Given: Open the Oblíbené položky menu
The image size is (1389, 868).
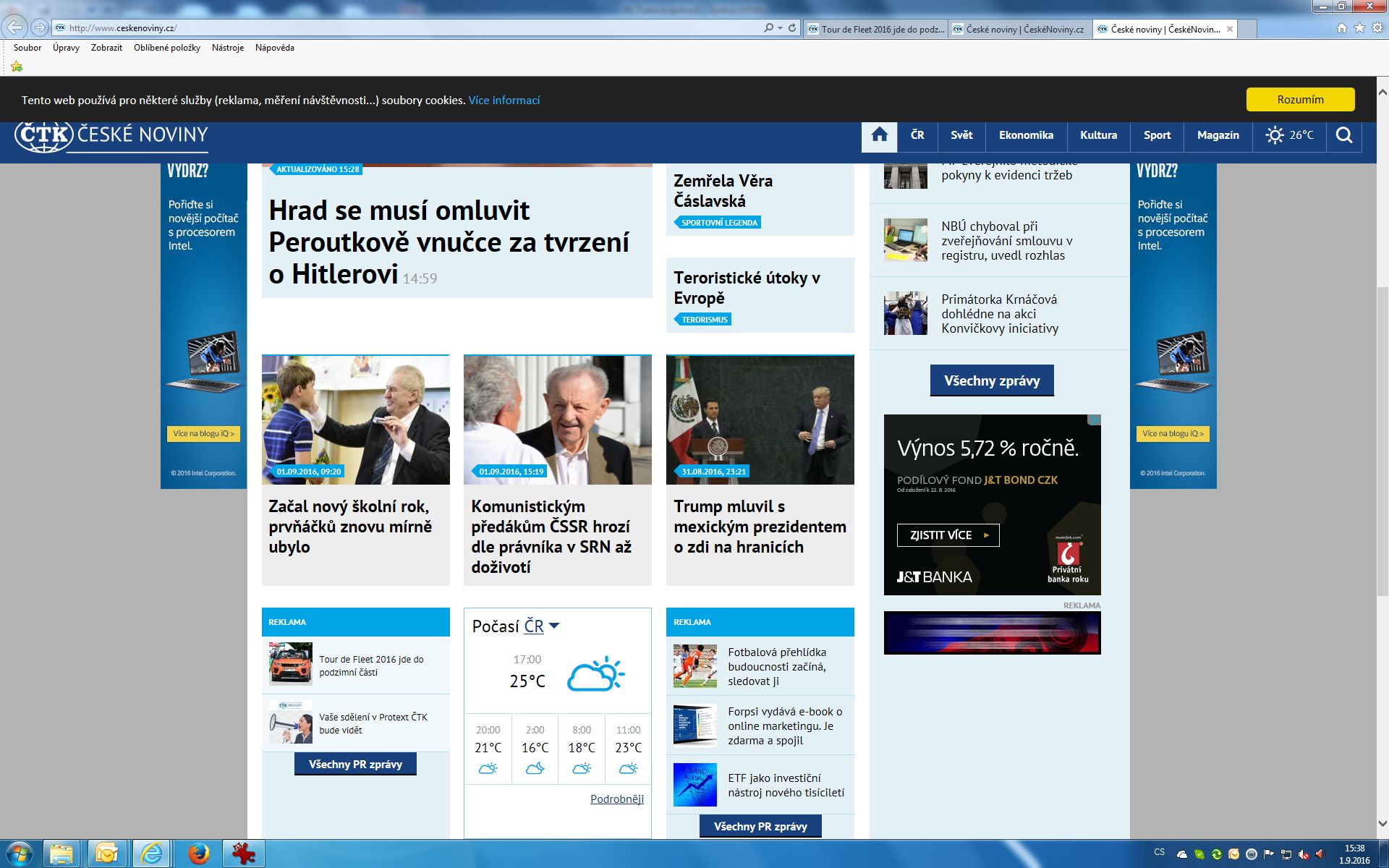Looking at the screenshot, I should [167, 48].
